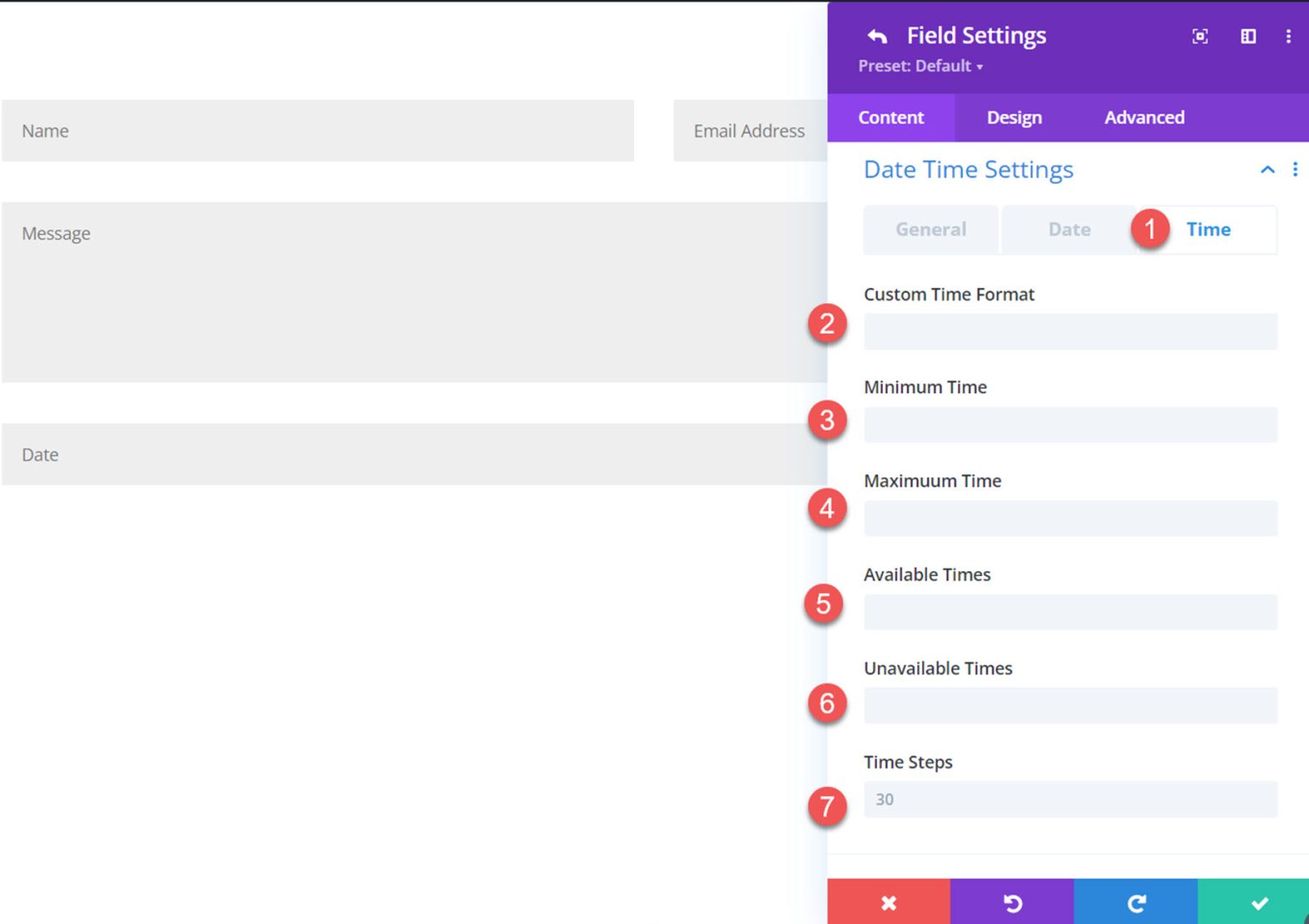Click the Email Address form field
Viewport: 1309px width, 924px height.
point(749,131)
